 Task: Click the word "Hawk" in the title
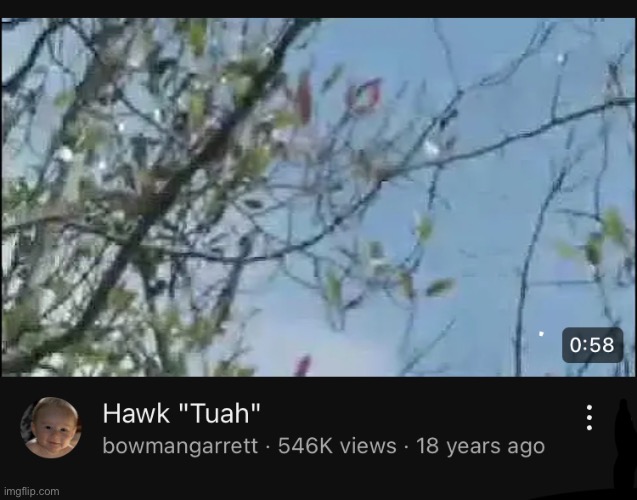pyautogui.click(x=136, y=413)
